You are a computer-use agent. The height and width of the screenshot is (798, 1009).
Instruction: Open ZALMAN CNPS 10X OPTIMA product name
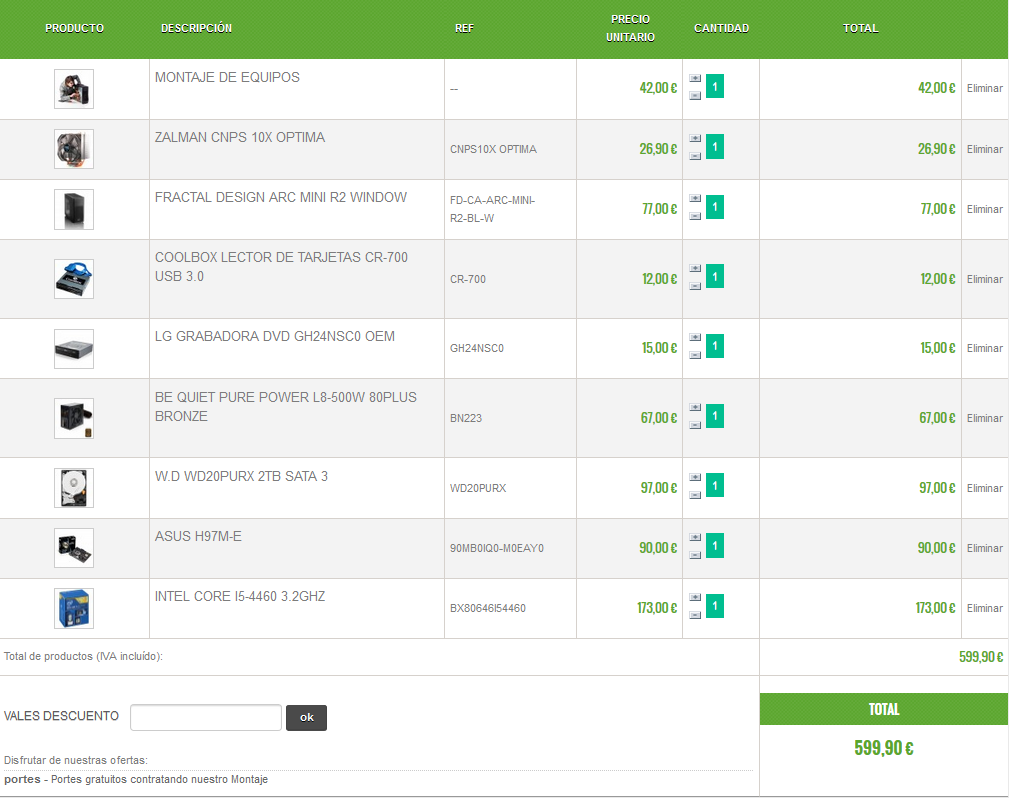pos(239,137)
